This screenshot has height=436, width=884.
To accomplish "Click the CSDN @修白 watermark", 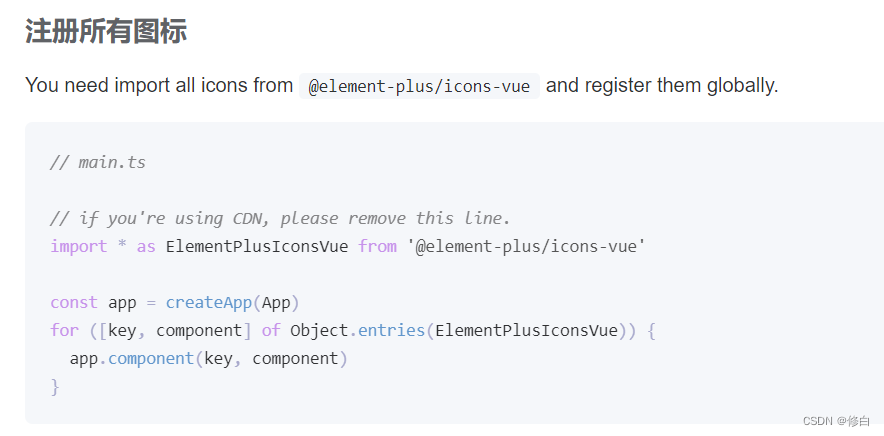I will [x=838, y=421].
